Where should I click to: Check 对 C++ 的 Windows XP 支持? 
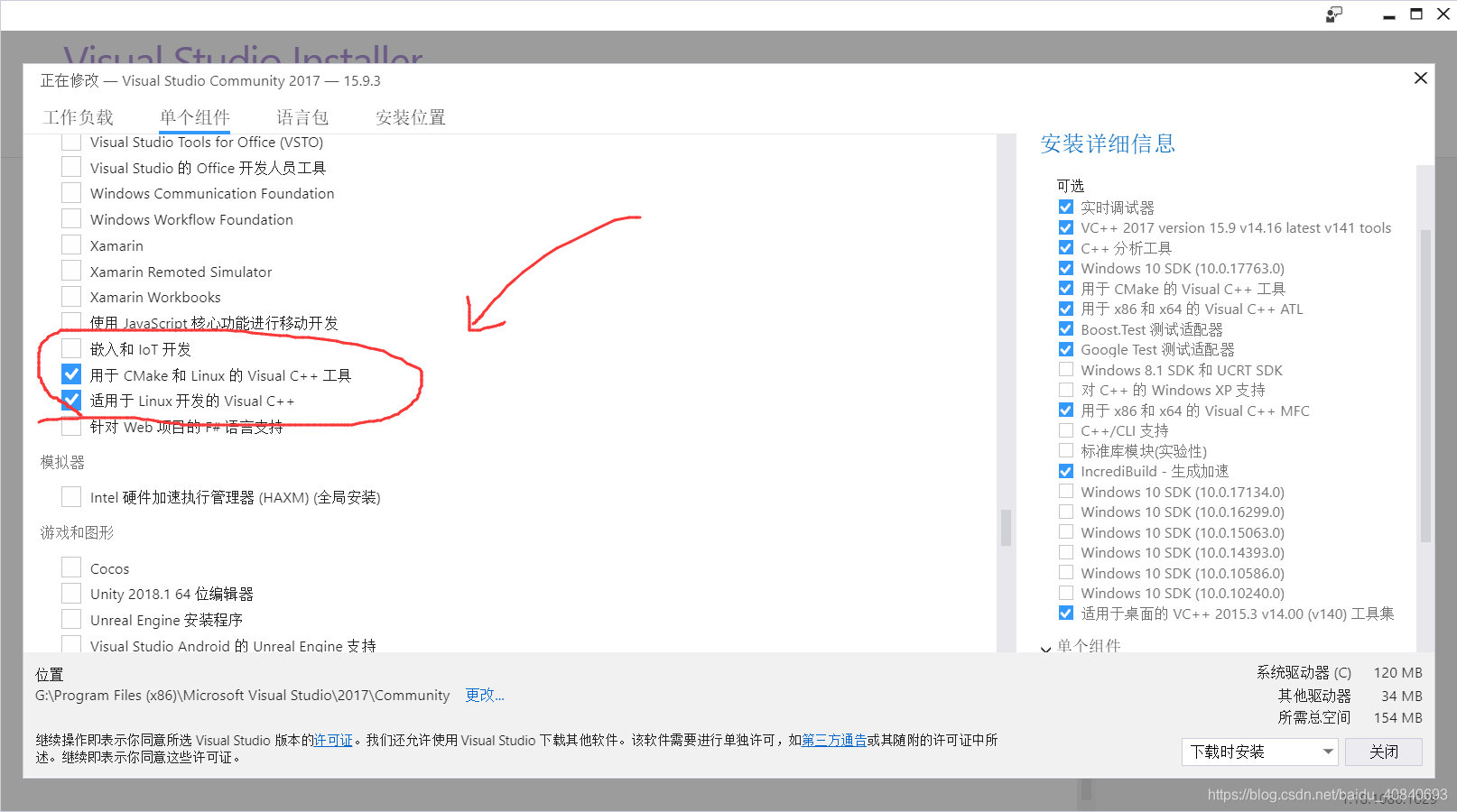point(1066,390)
